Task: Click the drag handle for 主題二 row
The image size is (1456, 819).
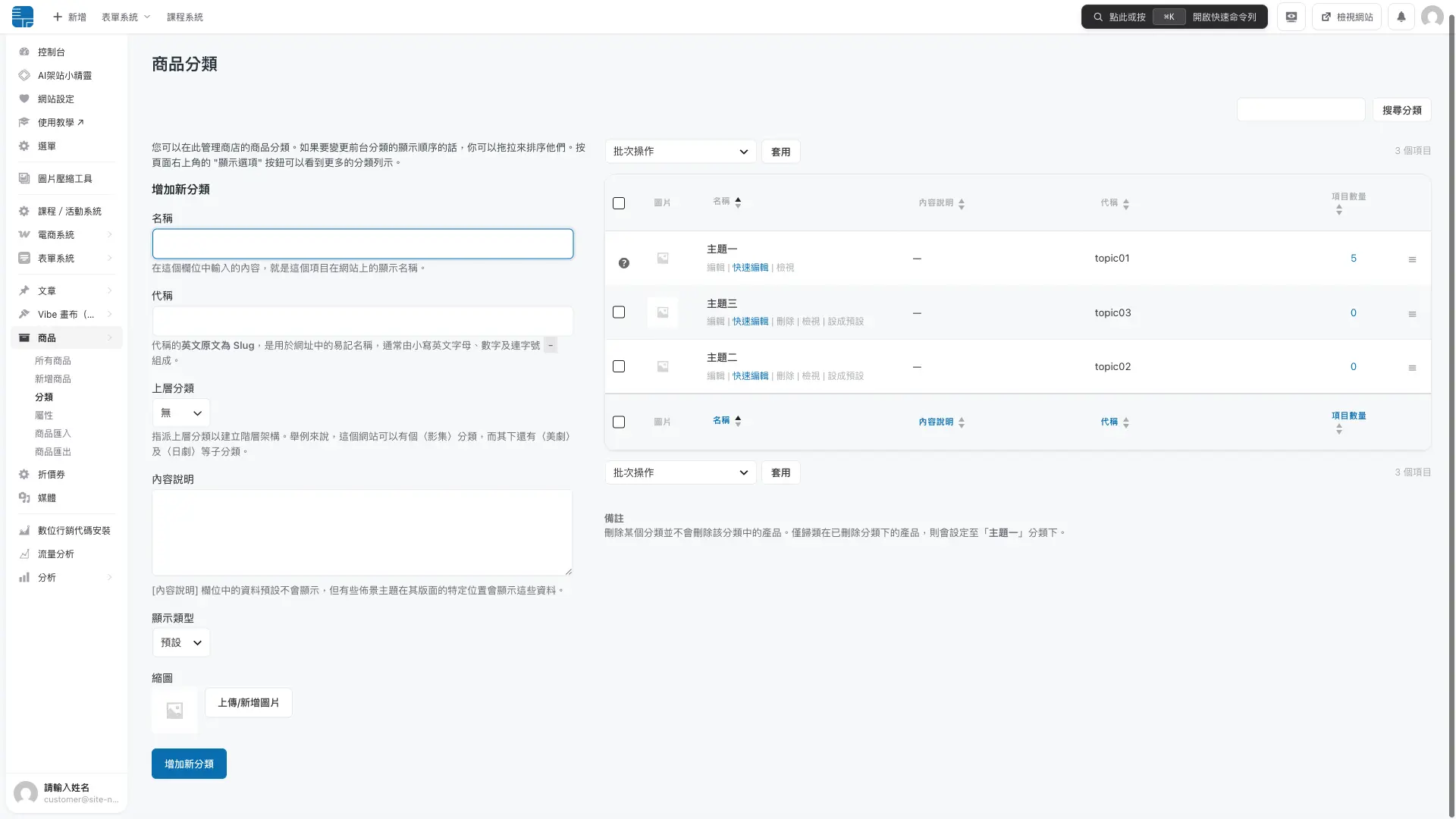Action: tap(1412, 368)
